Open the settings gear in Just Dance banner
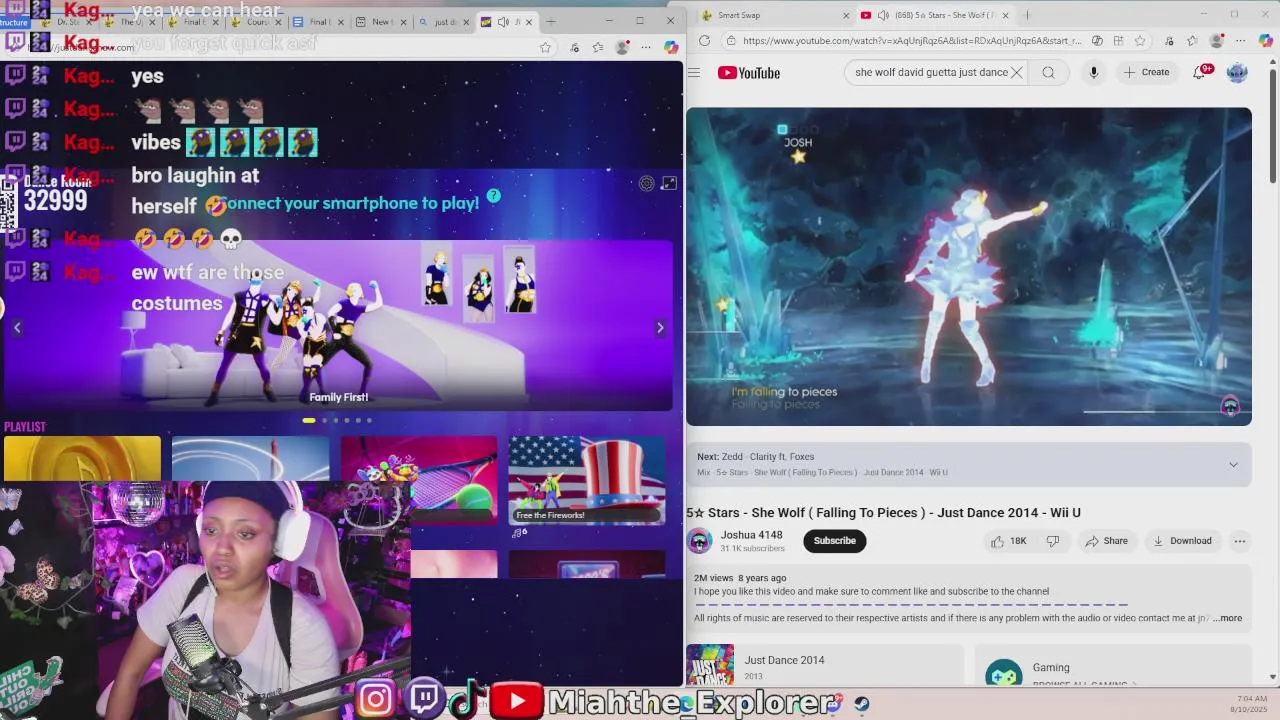 tap(647, 183)
